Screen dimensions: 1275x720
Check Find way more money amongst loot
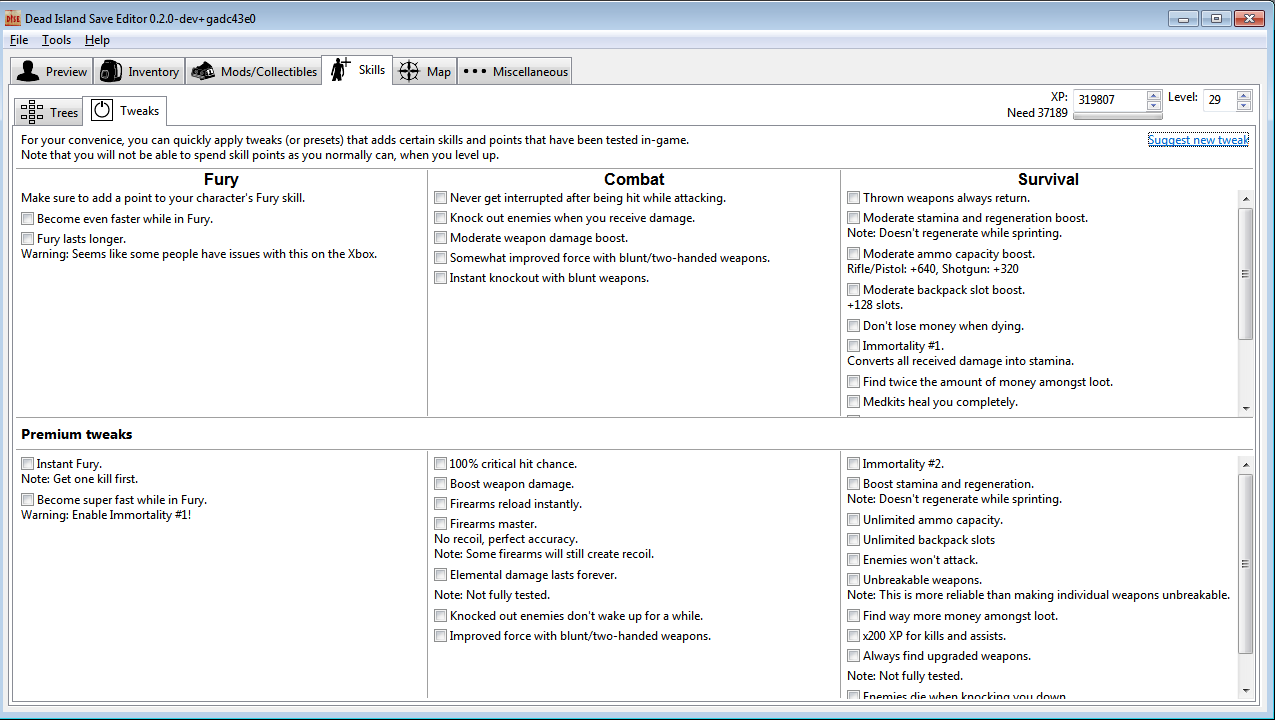(854, 616)
